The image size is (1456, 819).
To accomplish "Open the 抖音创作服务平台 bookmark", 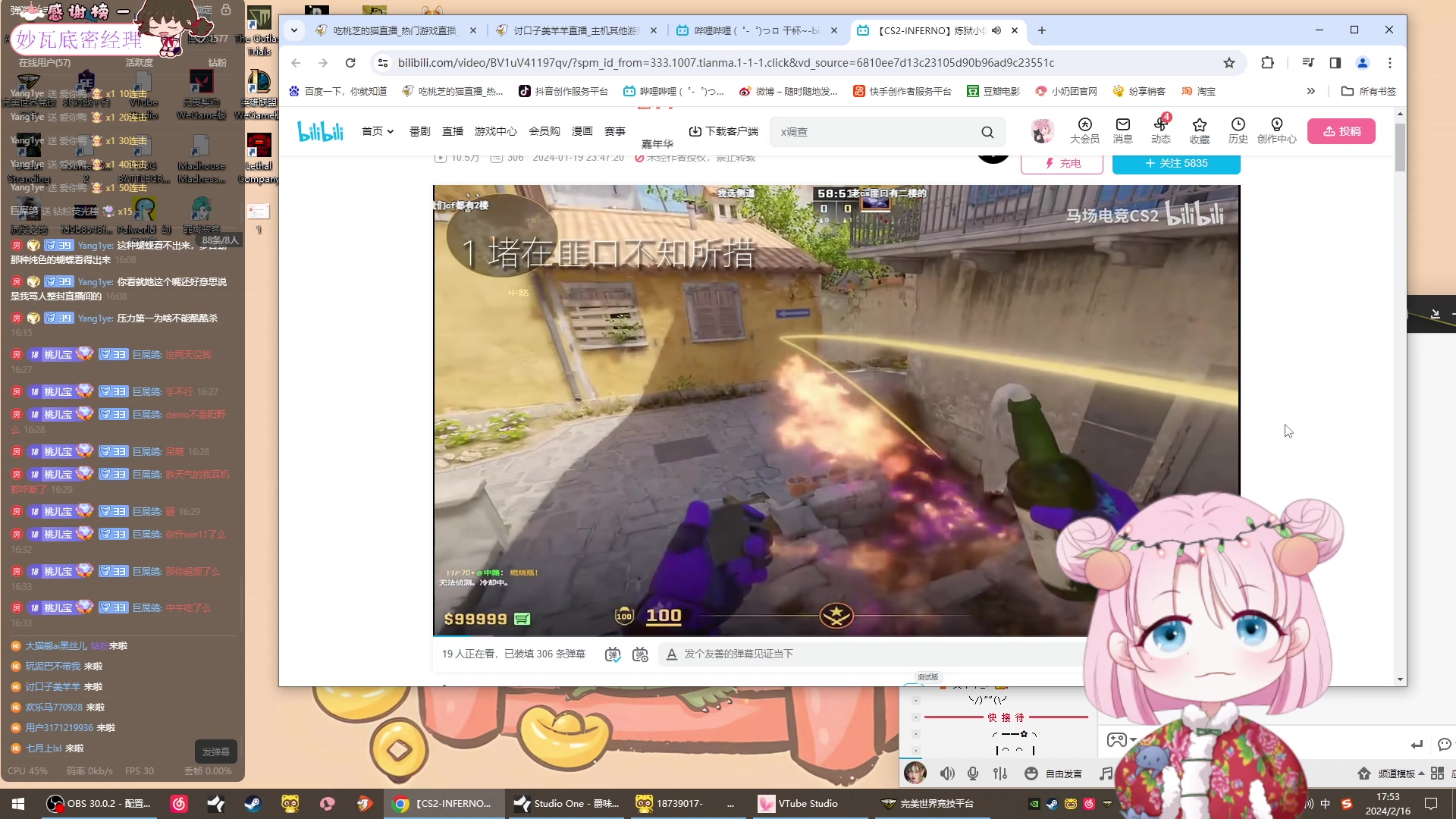I will tap(563, 91).
